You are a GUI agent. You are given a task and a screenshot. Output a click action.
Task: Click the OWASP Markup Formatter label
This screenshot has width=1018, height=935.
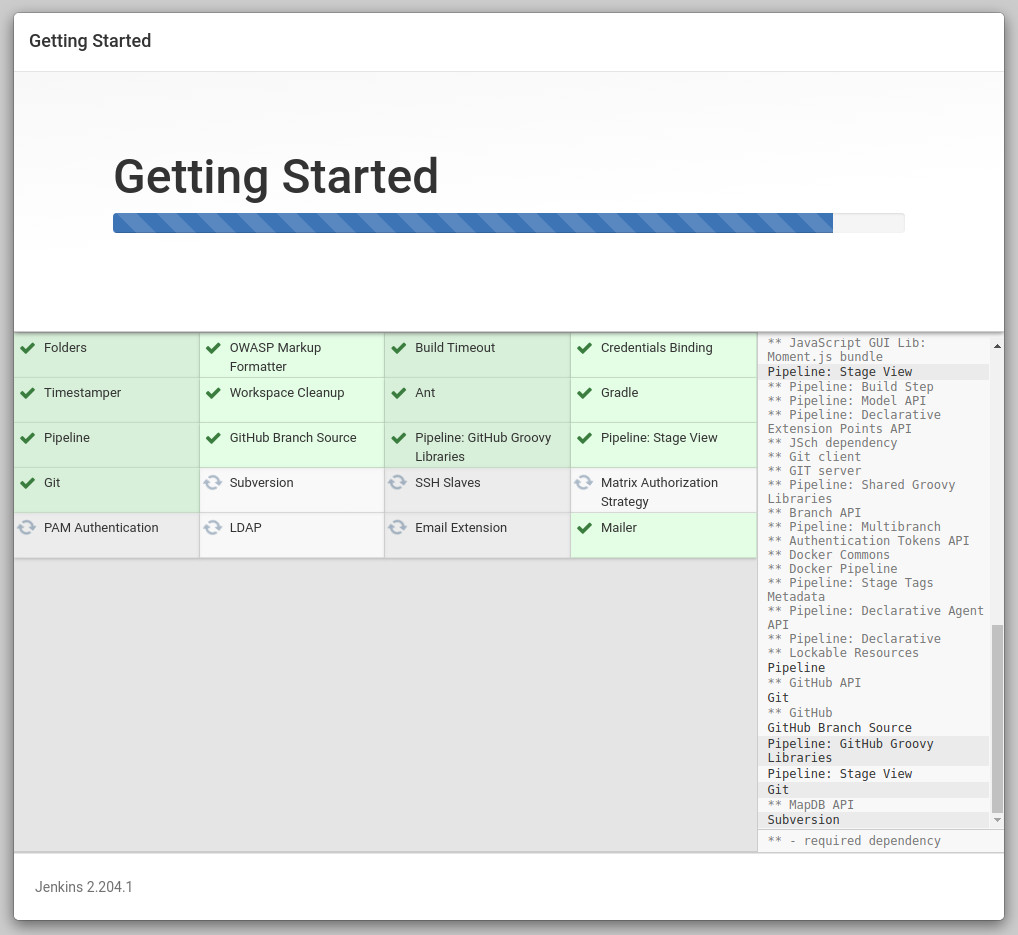tap(275, 357)
